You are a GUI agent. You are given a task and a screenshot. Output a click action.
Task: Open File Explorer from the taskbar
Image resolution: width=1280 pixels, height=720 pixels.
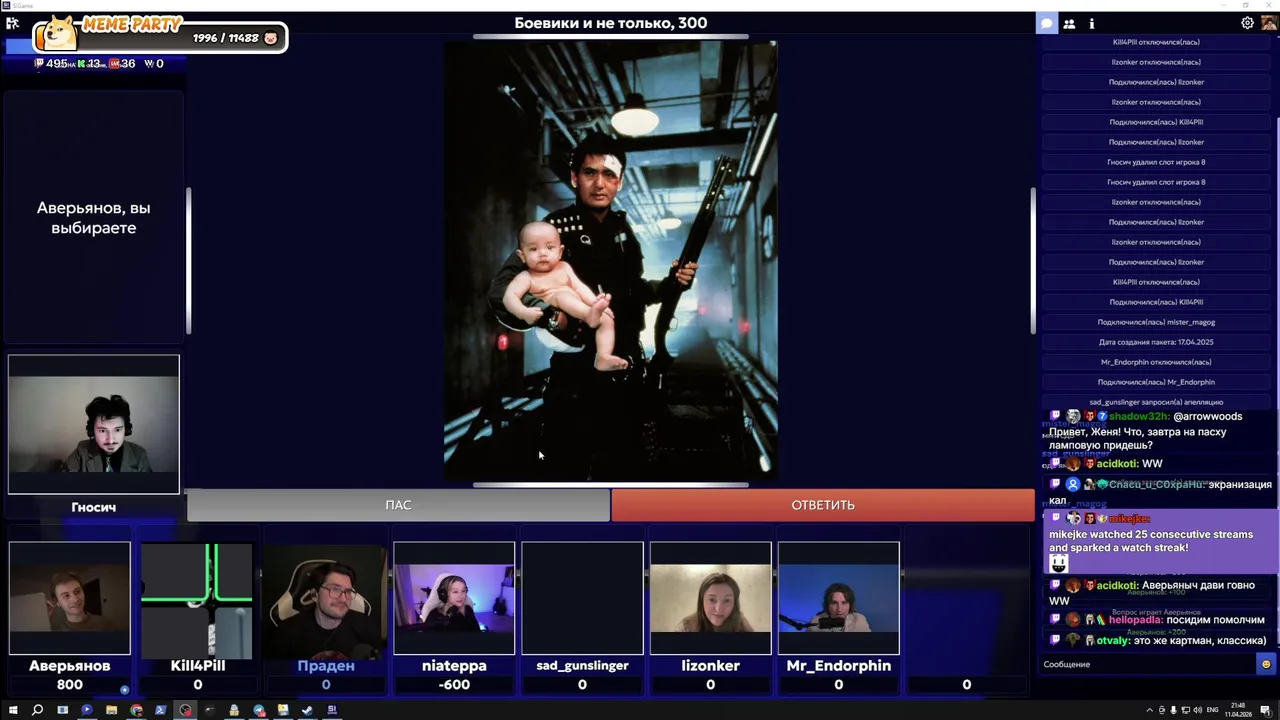(x=111, y=710)
